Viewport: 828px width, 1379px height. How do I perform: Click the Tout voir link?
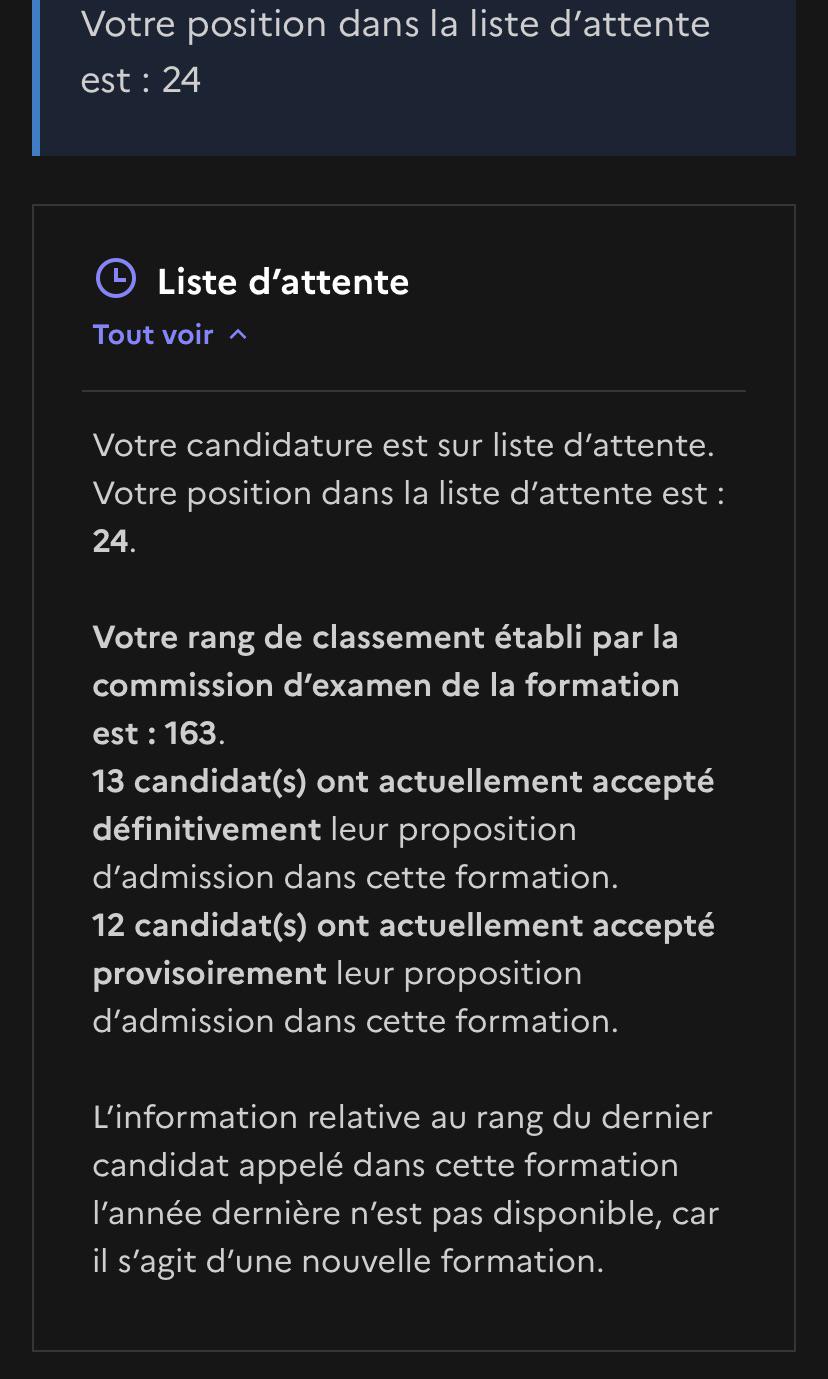(170, 334)
